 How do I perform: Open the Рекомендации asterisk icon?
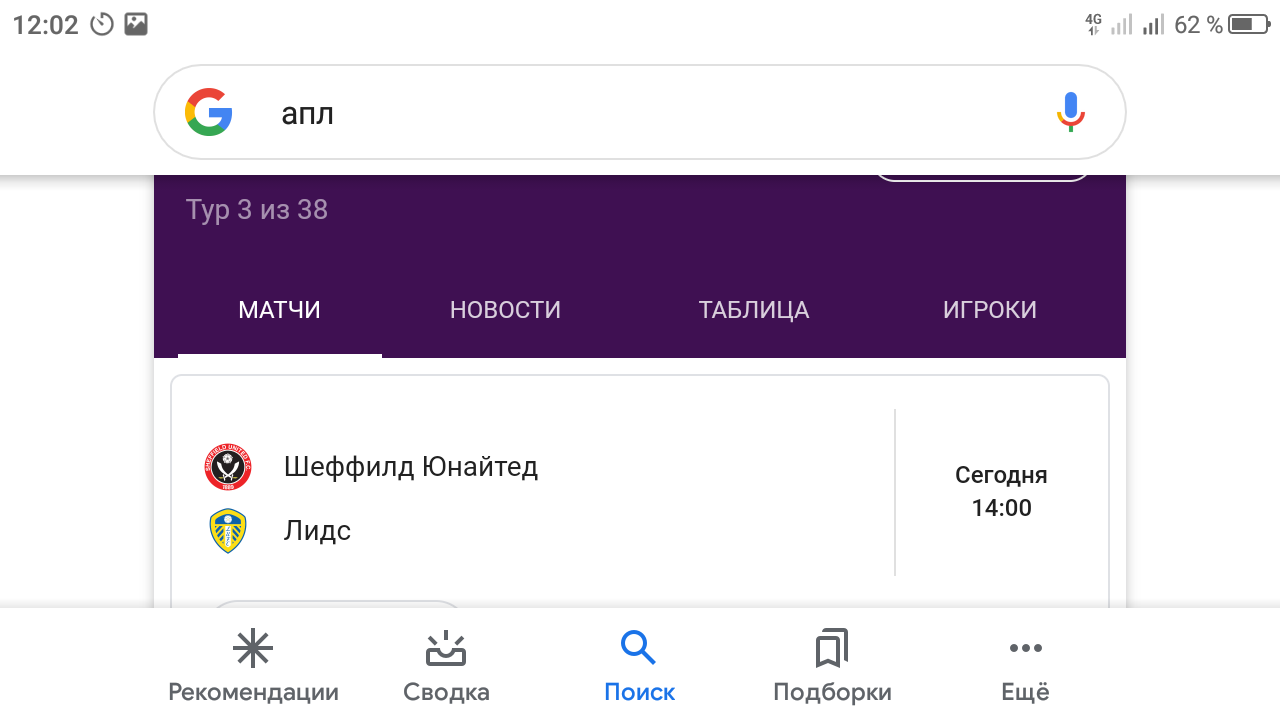(x=253, y=649)
